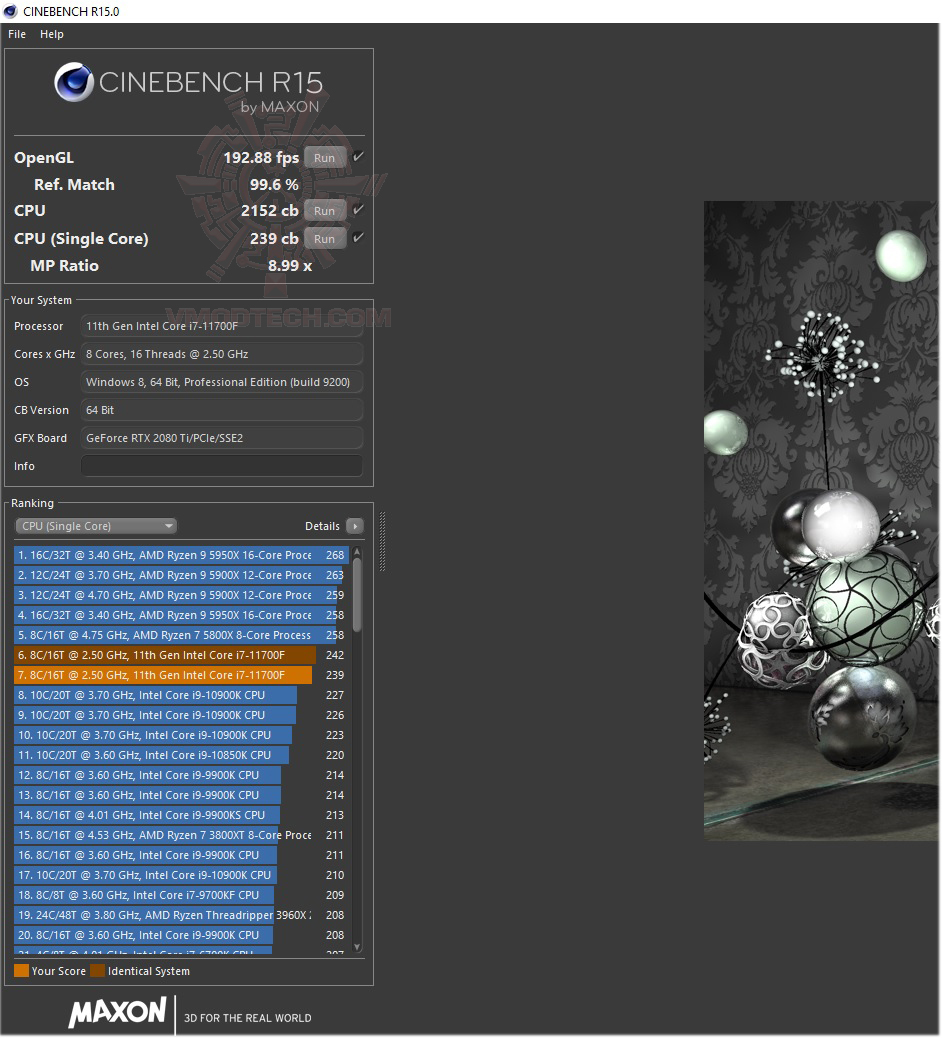Select ranking row 19 Ryzen Threadripper 3960X
The width and height of the screenshot is (942, 1038).
pos(181,915)
